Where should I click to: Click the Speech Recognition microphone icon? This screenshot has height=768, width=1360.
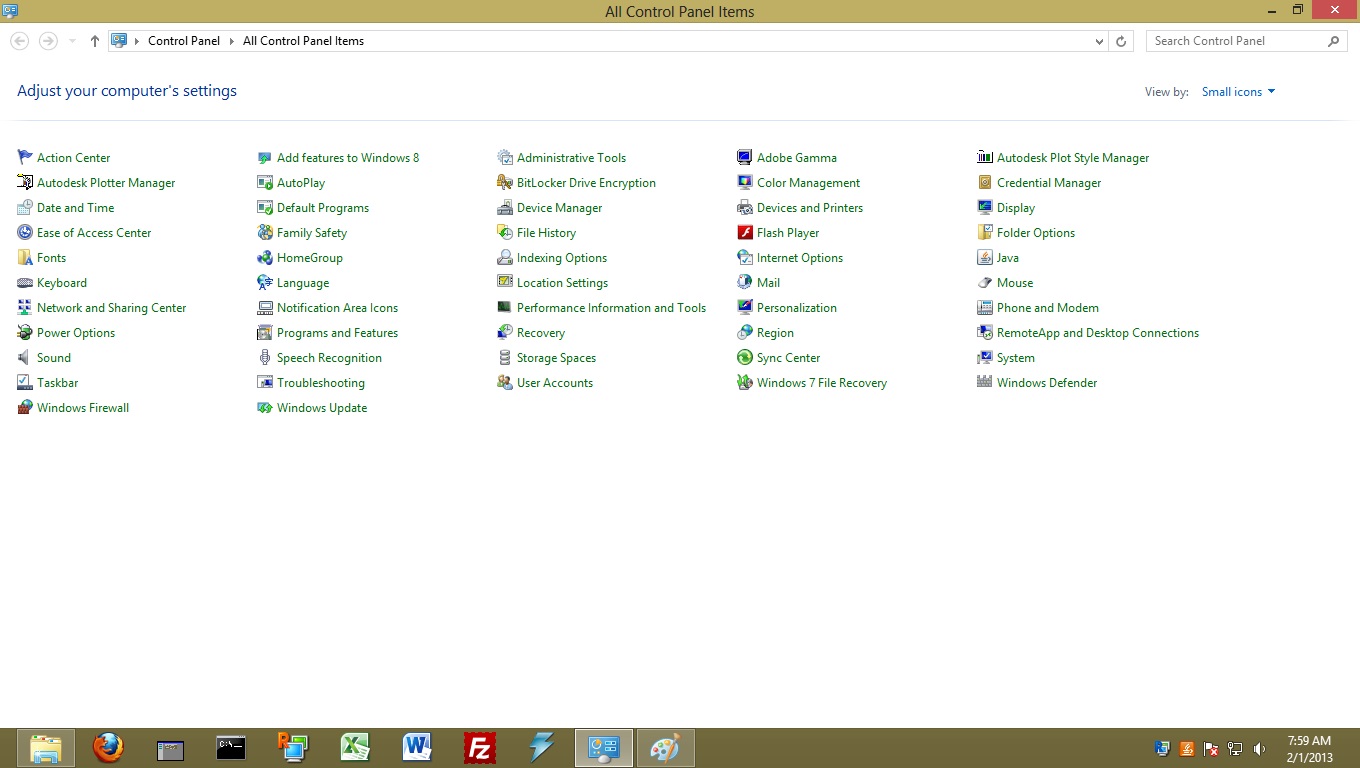tap(265, 358)
